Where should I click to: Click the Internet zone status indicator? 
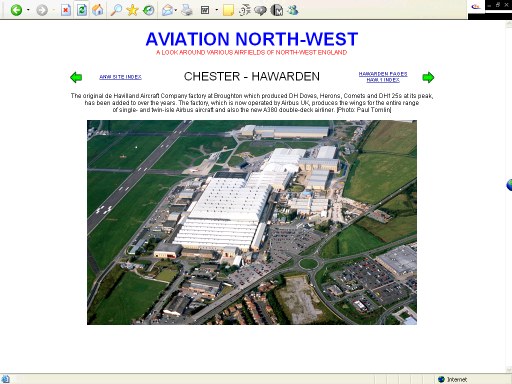point(452,379)
